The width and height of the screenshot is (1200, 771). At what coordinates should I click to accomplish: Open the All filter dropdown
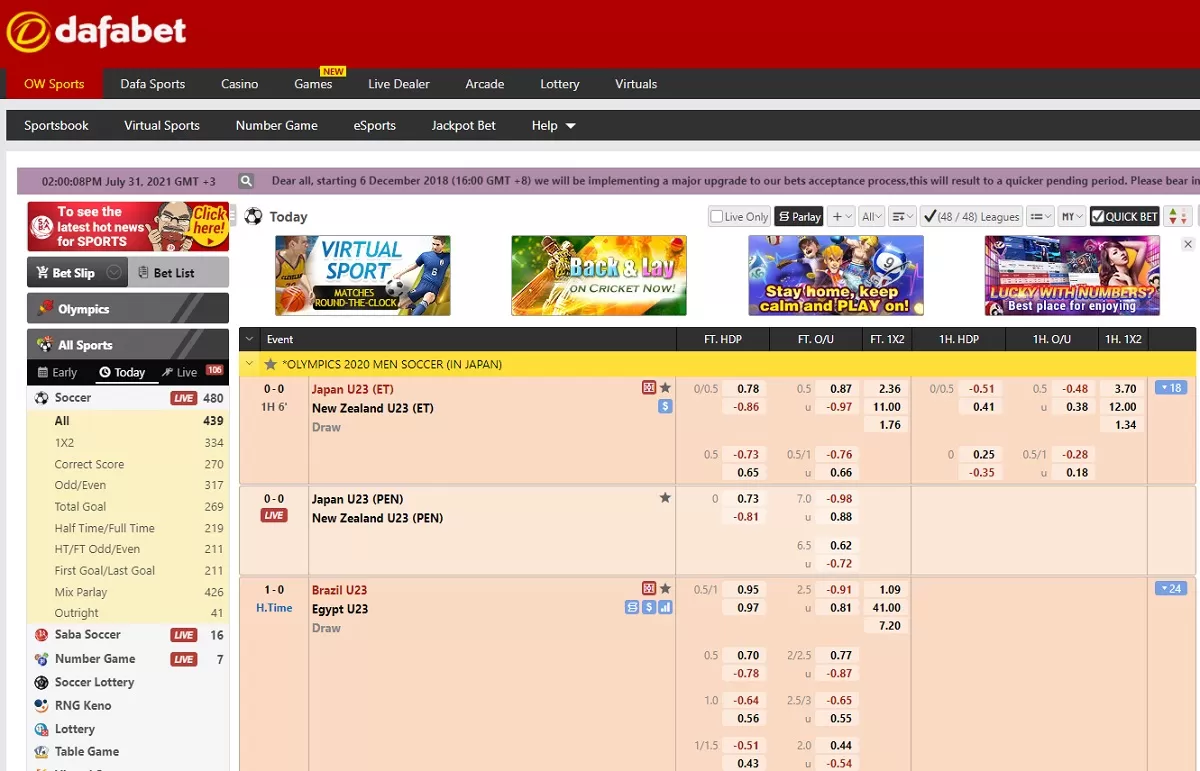tap(872, 216)
